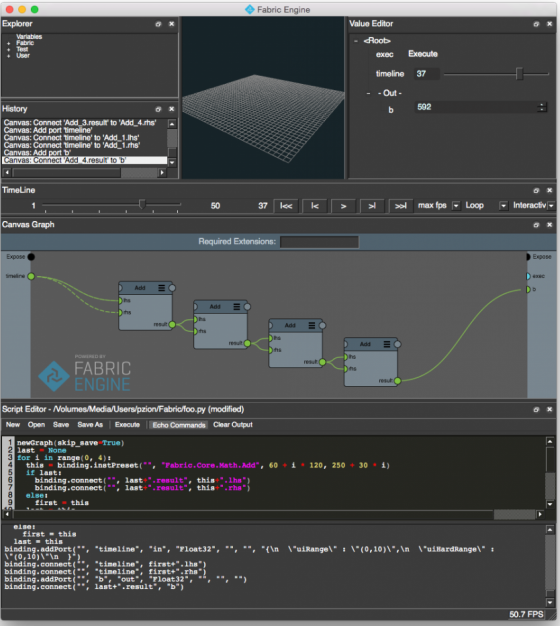Open menu icon on second Add node
The width and height of the screenshot is (560, 626).
pos(237,307)
